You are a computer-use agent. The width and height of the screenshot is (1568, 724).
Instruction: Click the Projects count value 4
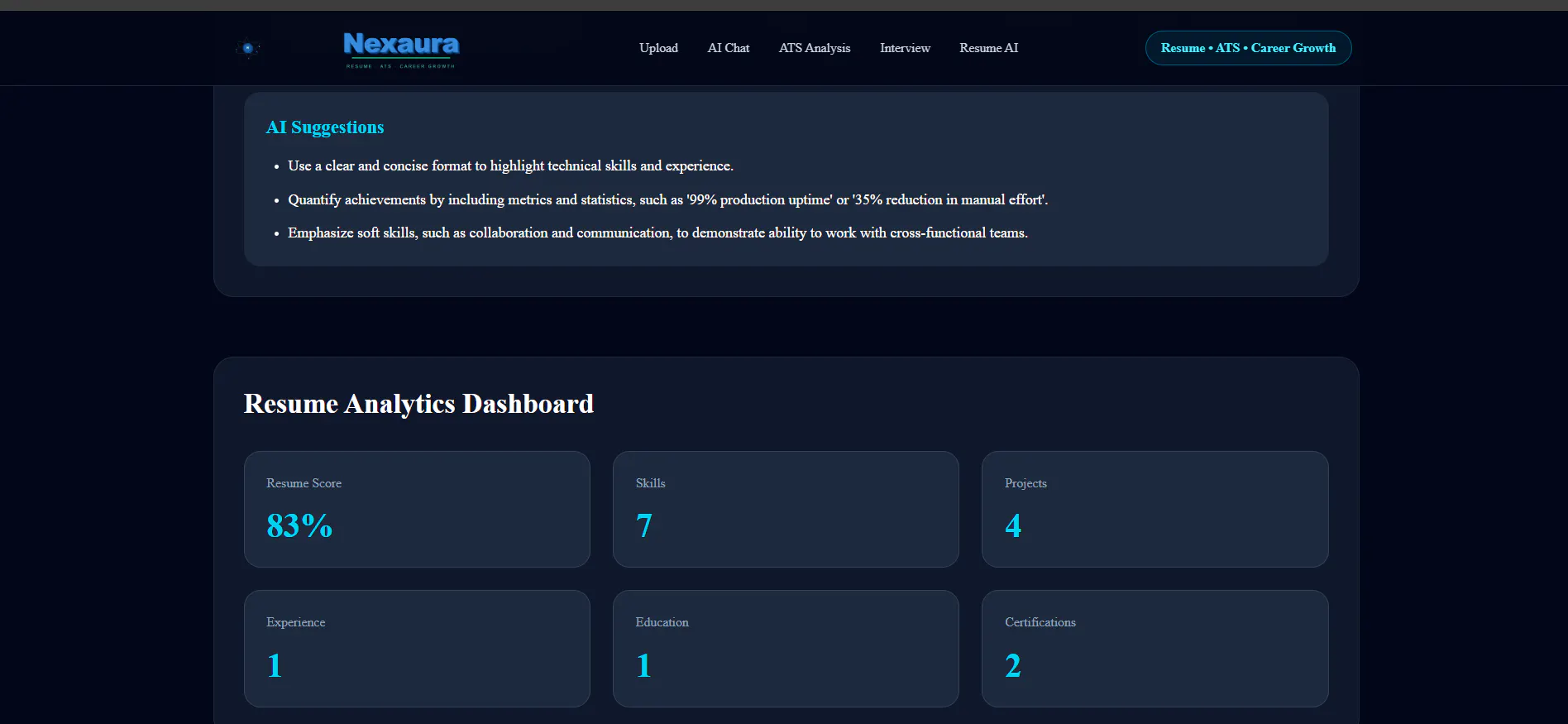tap(1013, 526)
